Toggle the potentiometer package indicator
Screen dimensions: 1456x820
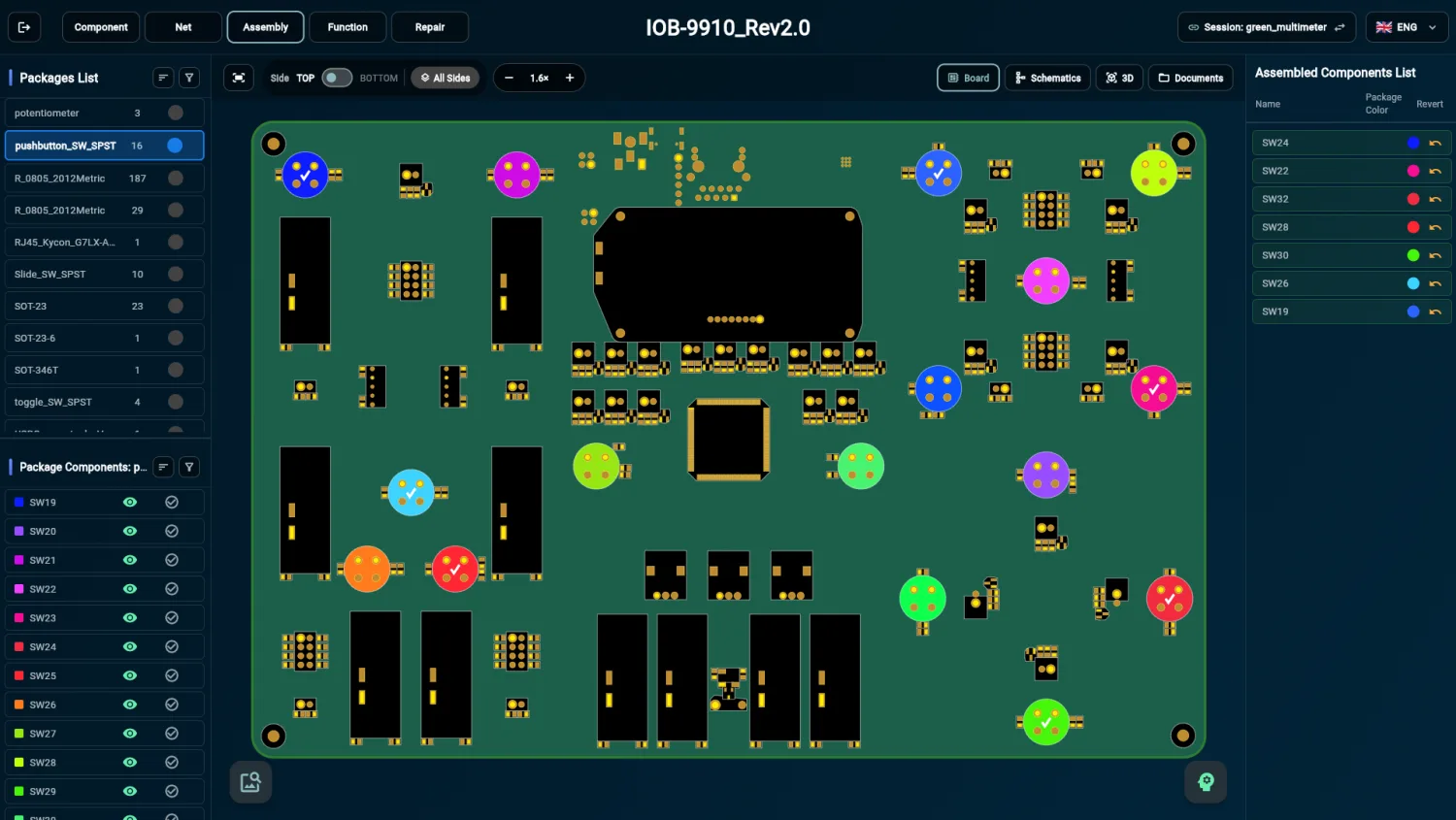pos(176,113)
